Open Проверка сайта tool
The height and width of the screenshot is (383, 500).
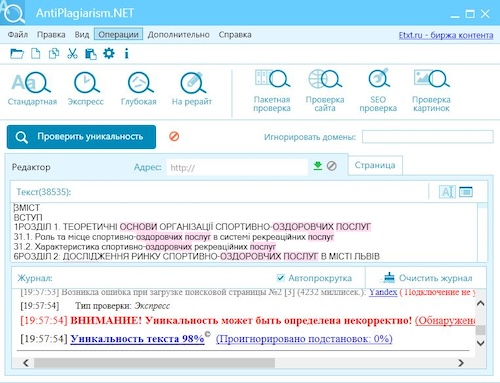pyautogui.click(x=325, y=91)
